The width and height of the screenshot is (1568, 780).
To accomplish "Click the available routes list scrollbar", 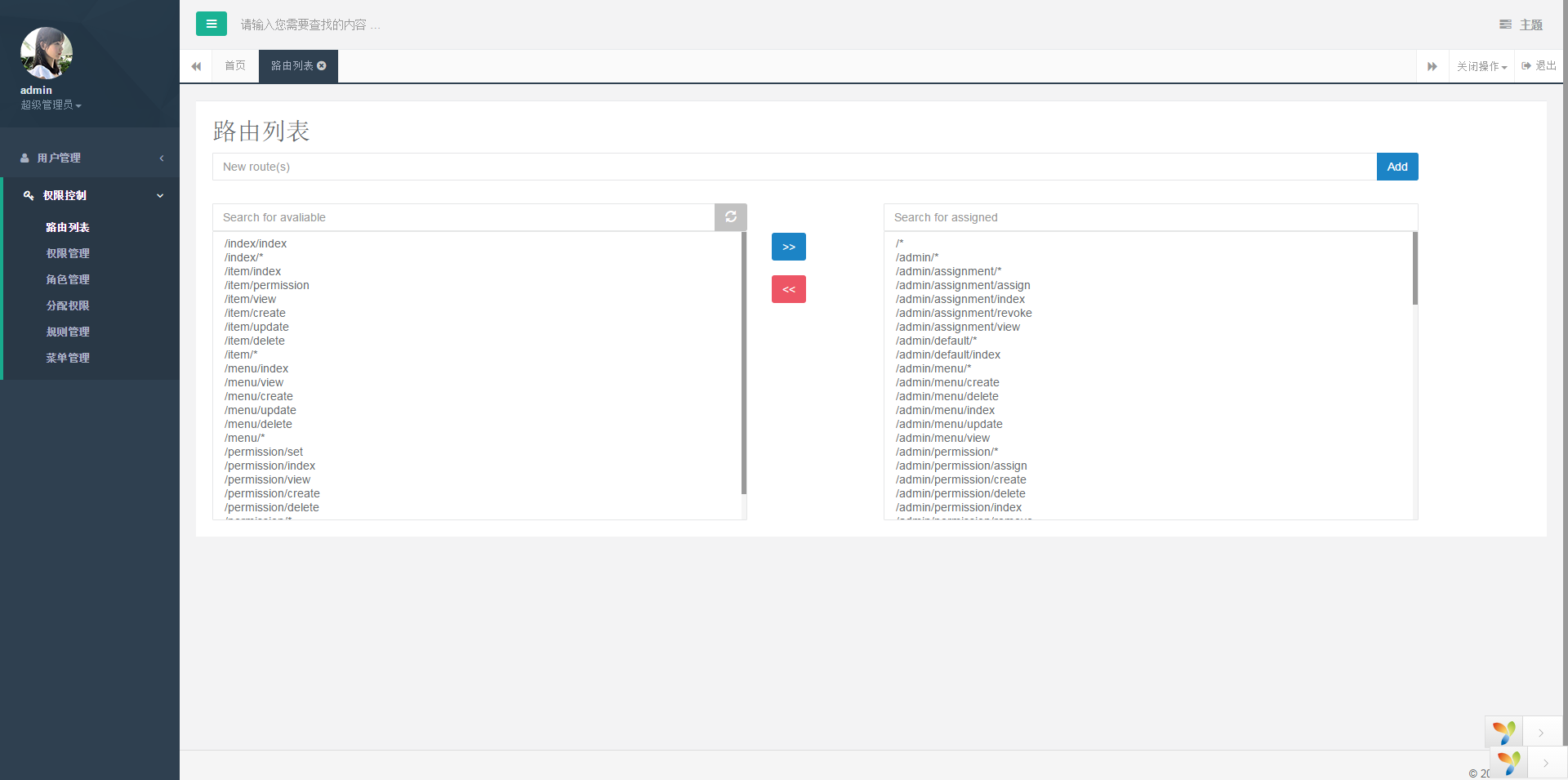I will coord(744,363).
